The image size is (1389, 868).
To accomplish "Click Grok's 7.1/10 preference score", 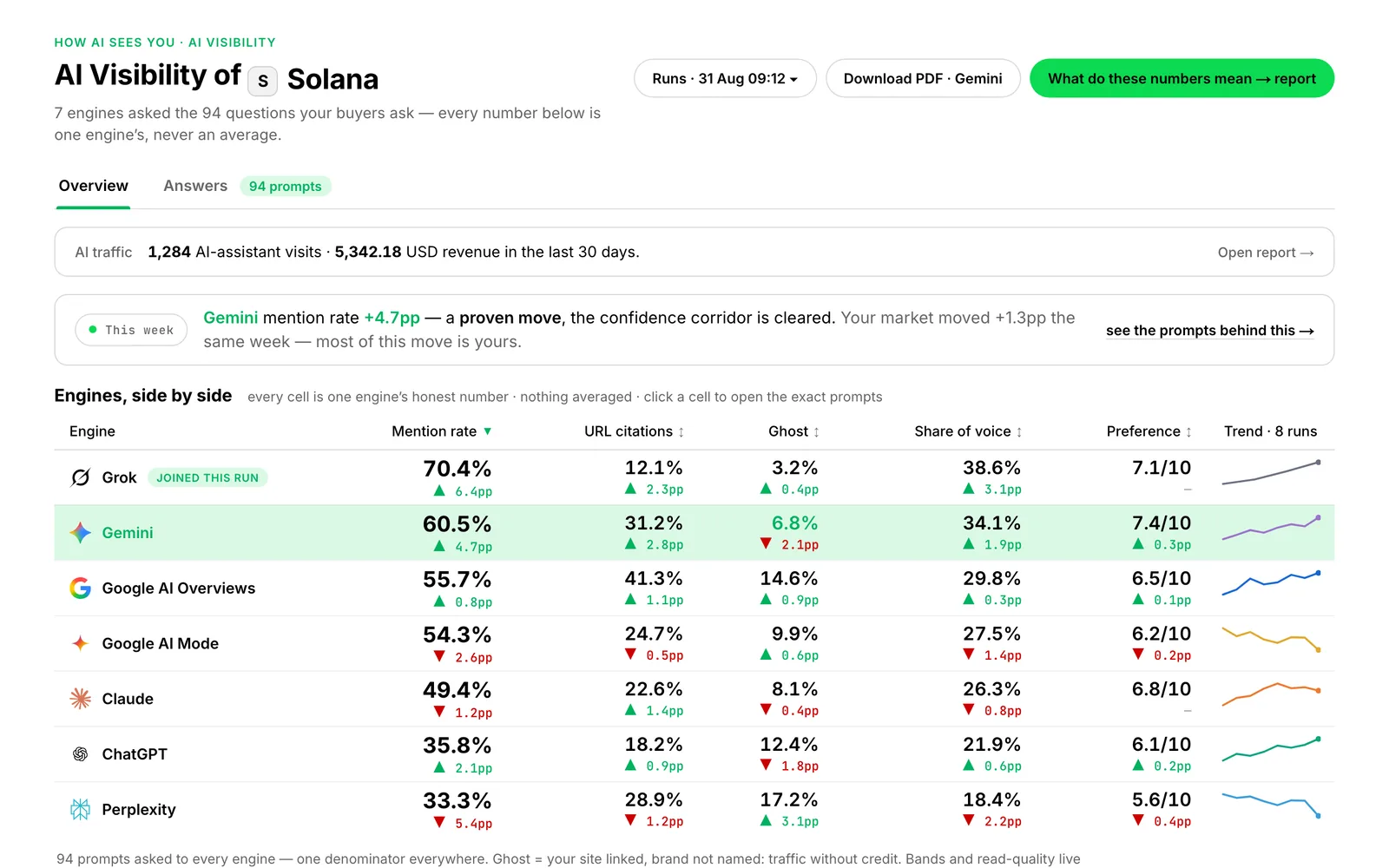I will click(x=1162, y=468).
